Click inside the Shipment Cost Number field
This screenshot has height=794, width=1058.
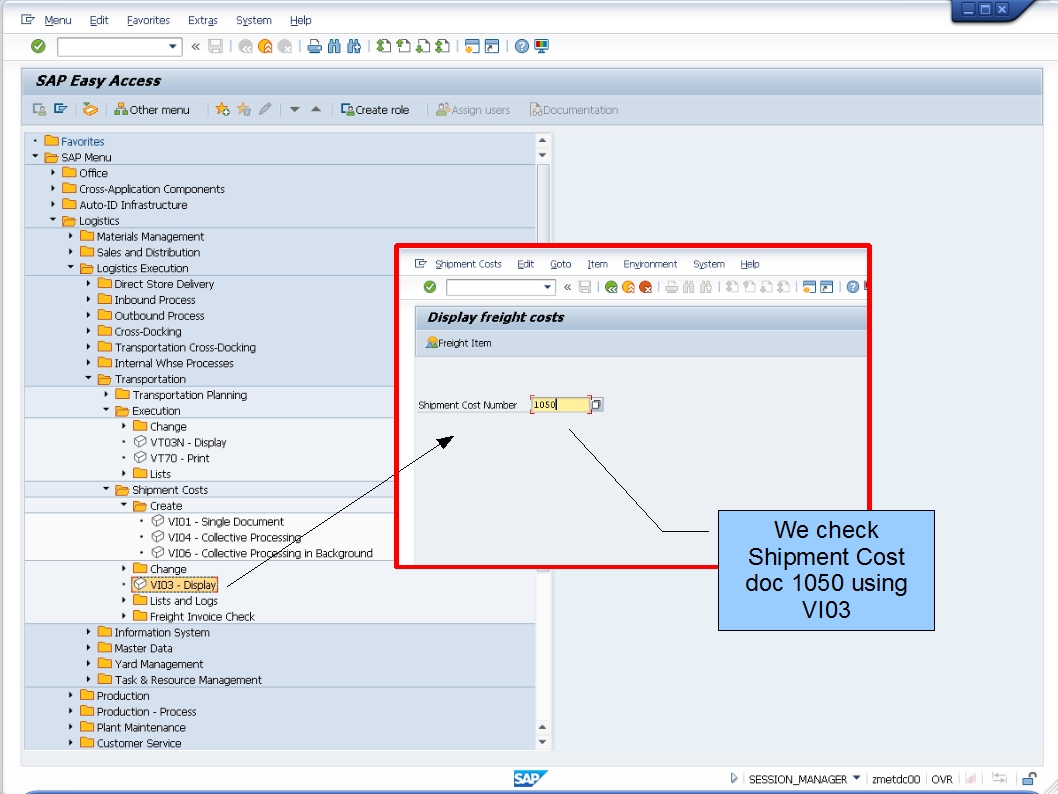tap(560, 404)
